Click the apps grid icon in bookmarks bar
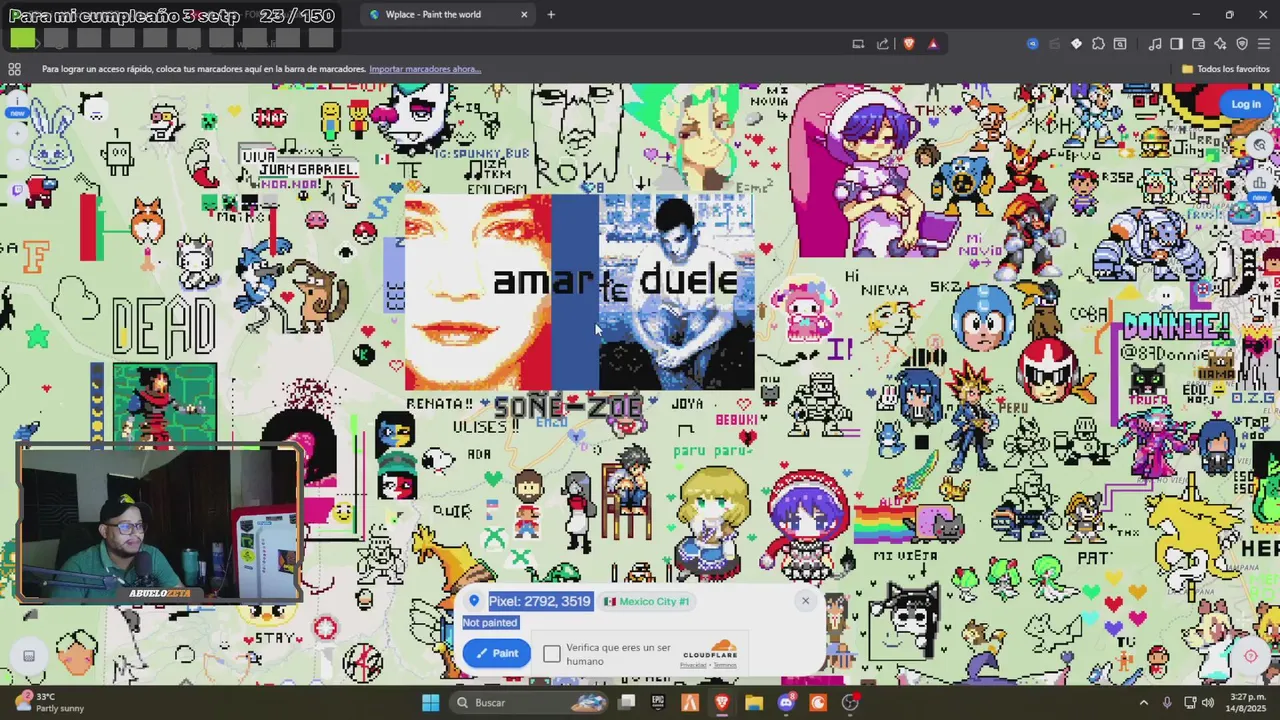1280x720 pixels. tap(14, 69)
